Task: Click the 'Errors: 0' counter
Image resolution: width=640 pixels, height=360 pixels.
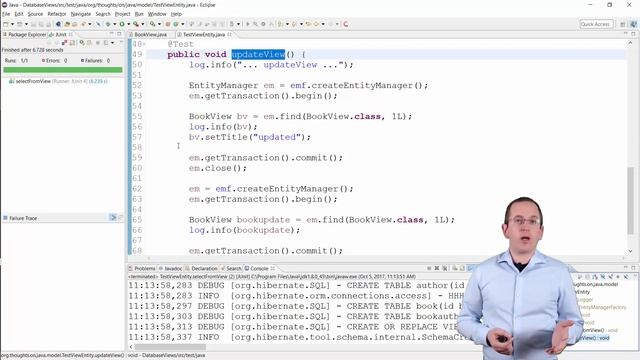Action: coord(54,60)
